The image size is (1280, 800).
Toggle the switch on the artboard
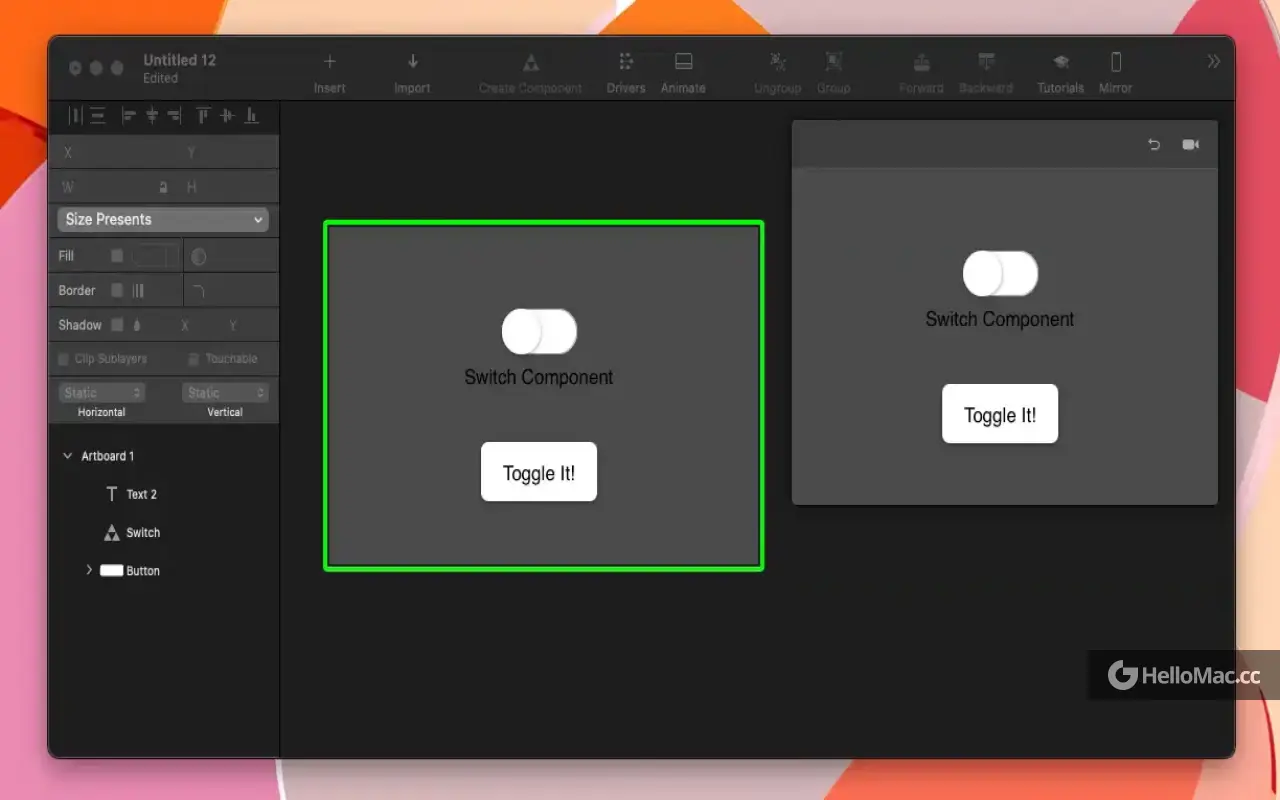click(539, 332)
